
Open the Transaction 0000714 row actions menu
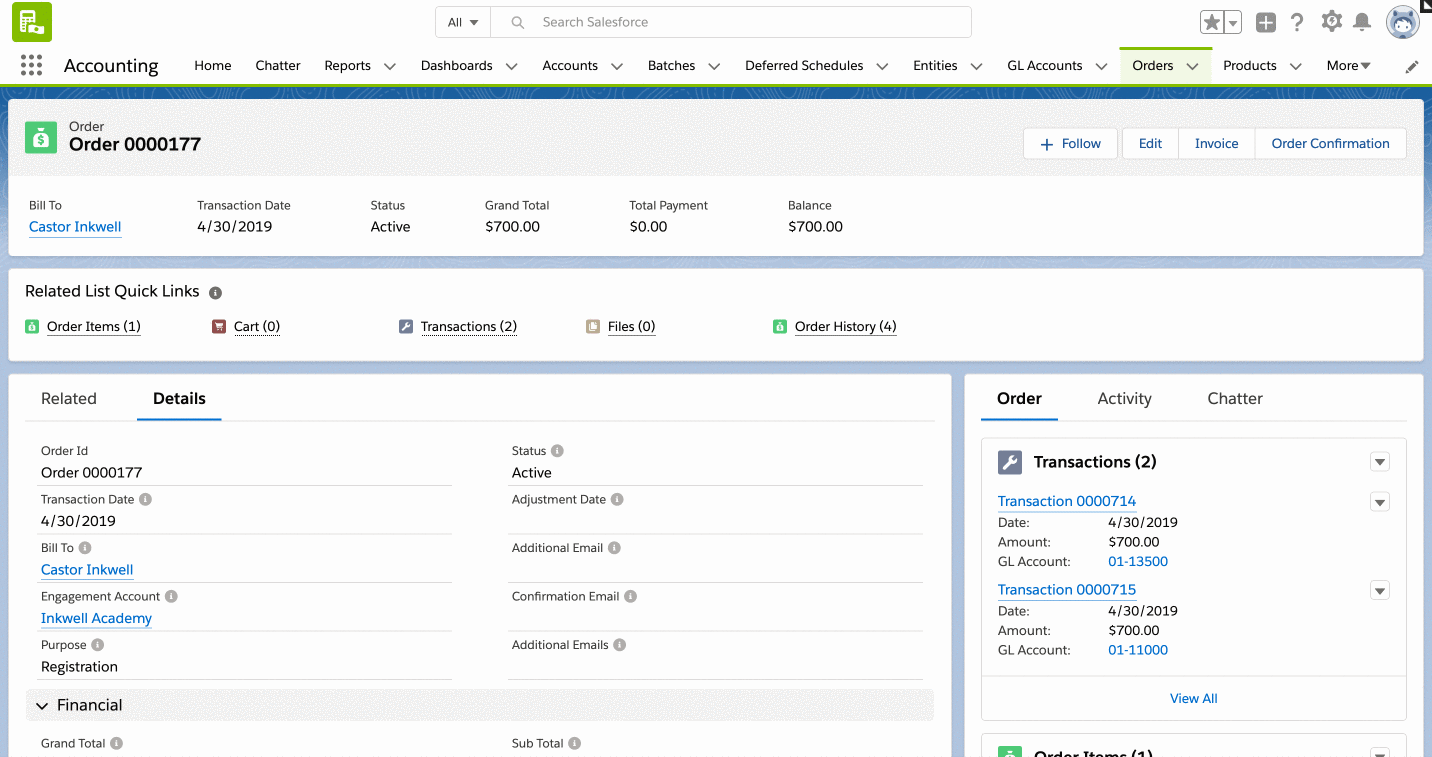point(1380,502)
